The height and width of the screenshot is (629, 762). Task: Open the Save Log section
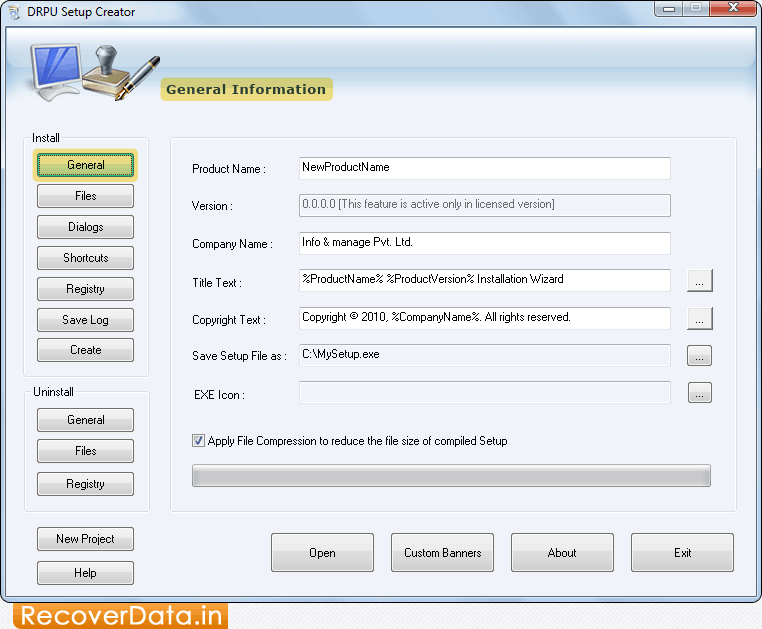pos(86,320)
